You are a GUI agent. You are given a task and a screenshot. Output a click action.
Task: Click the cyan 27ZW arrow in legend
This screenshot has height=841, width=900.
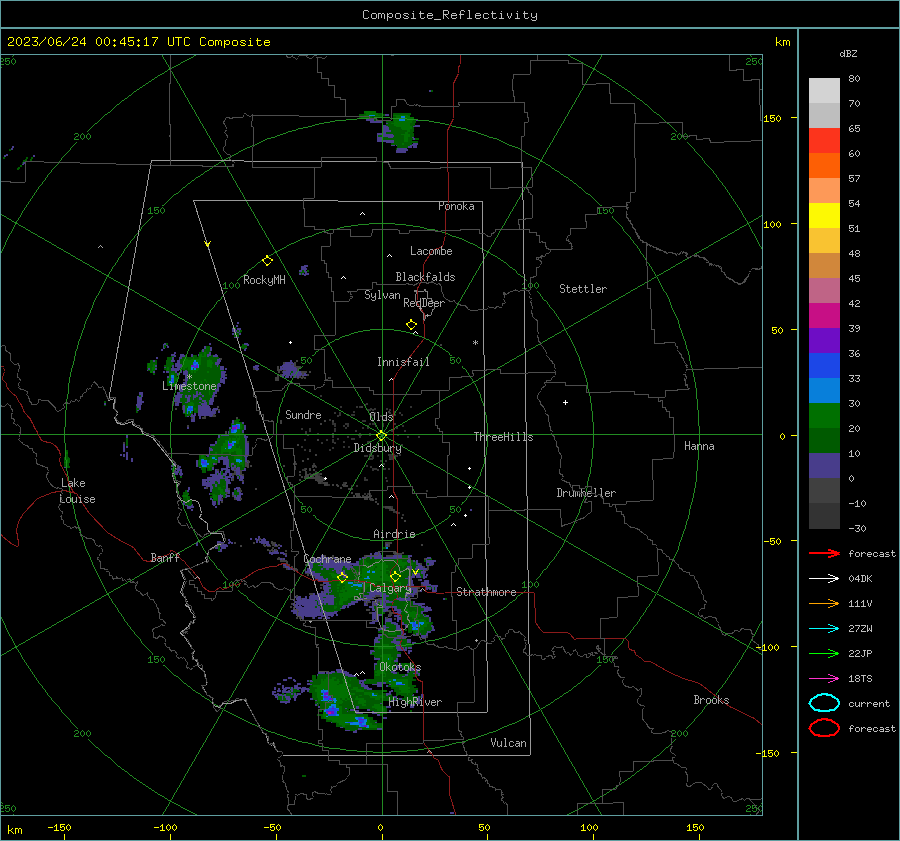tap(824, 629)
